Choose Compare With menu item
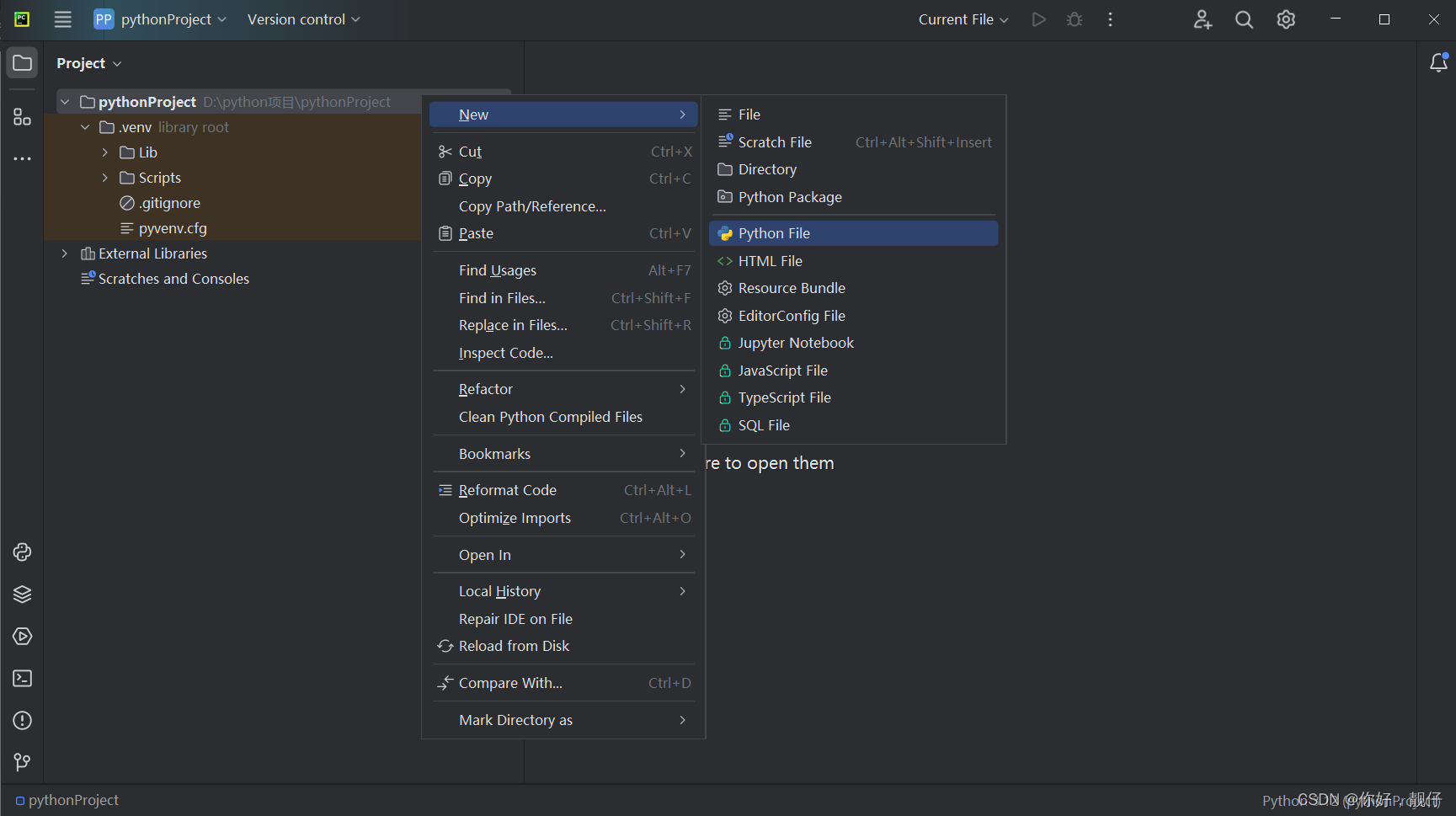This screenshot has width=1456, height=816. click(x=563, y=683)
